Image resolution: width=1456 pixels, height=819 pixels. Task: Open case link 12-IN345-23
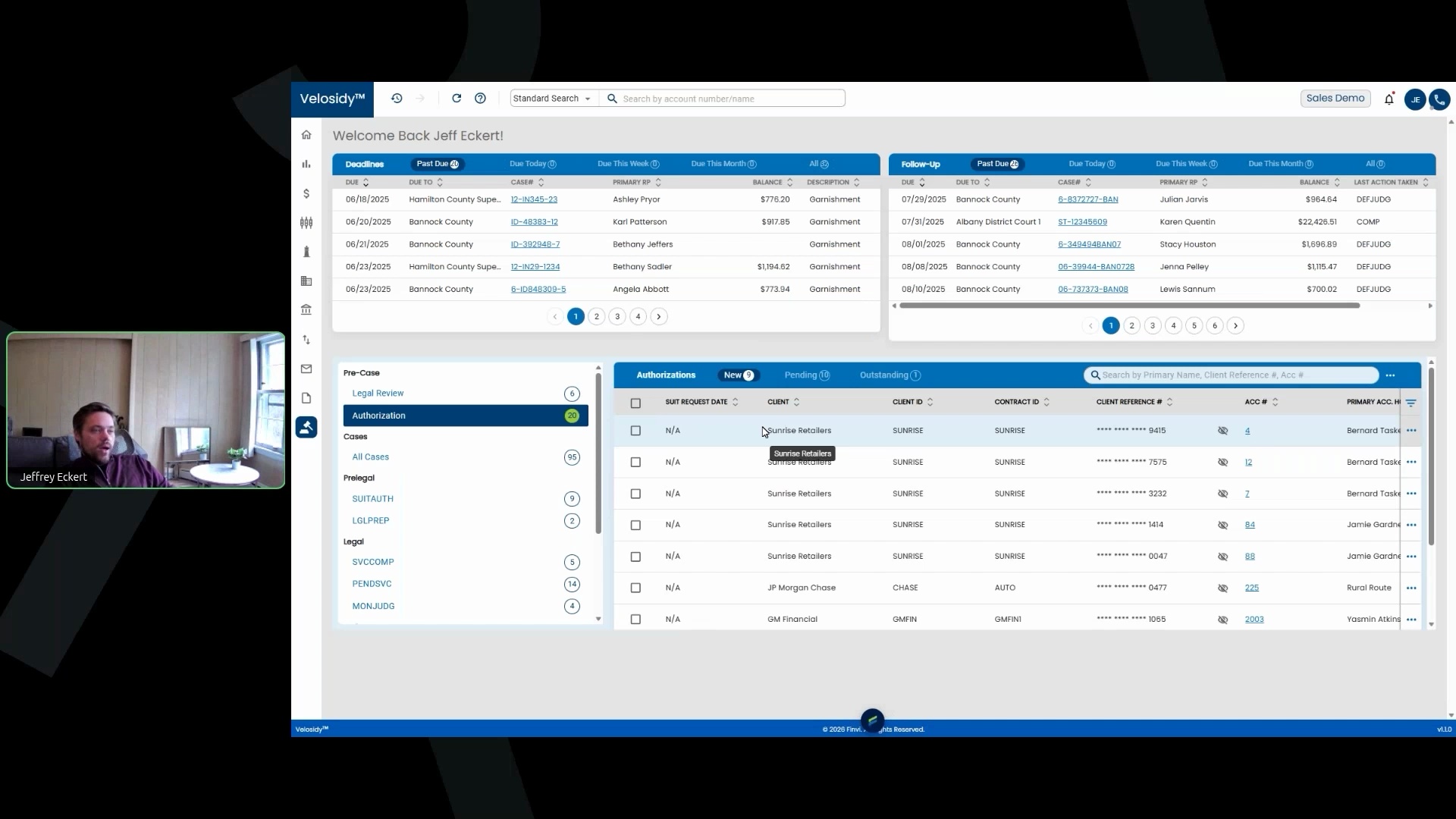click(x=534, y=199)
